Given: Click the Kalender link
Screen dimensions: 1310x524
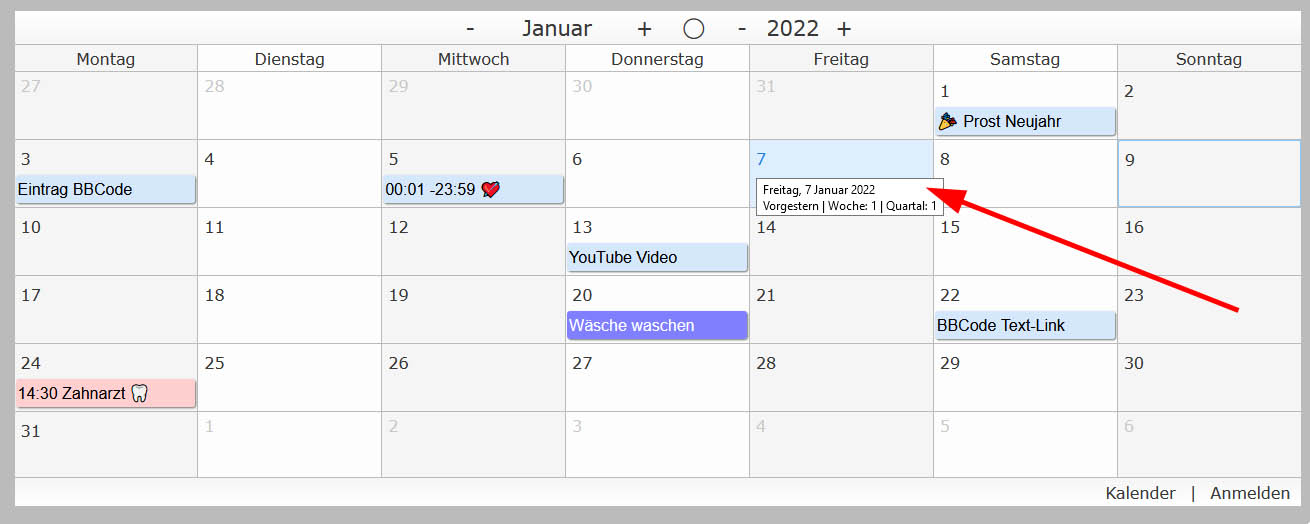Looking at the screenshot, I should (1140, 493).
